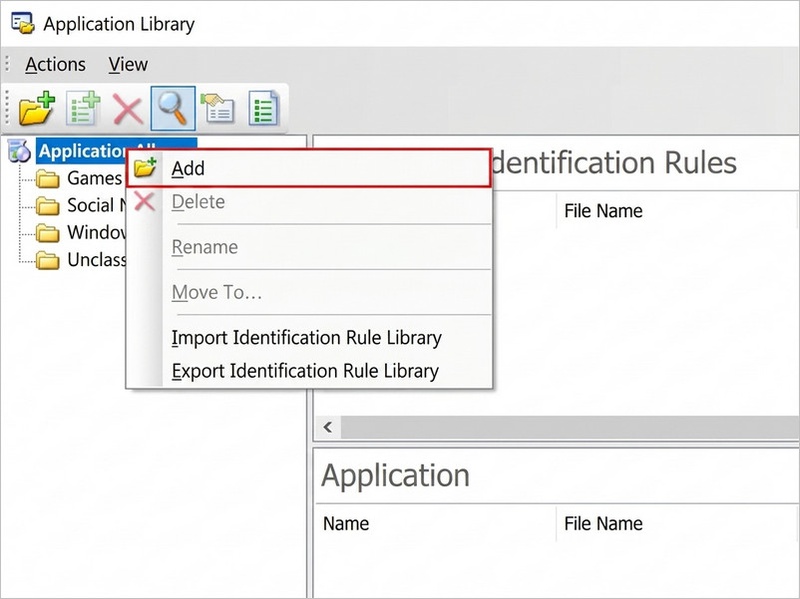Select the Application All root tree node
Screen dimensions: 800x599
coord(82,151)
